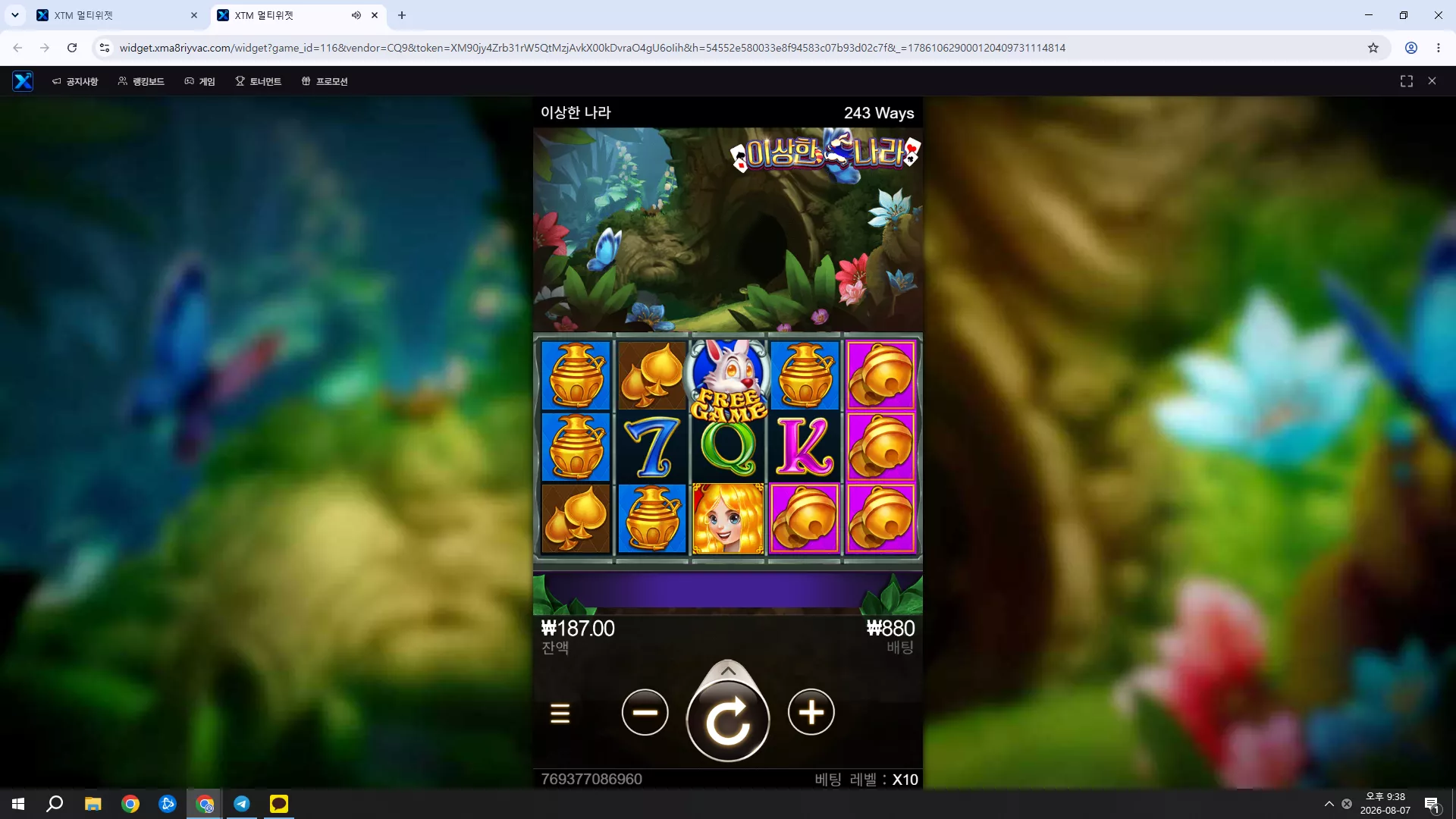This screenshot has height=819, width=1456.
Task: Click the blue 7 symbol
Action: click(x=652, y=447)
